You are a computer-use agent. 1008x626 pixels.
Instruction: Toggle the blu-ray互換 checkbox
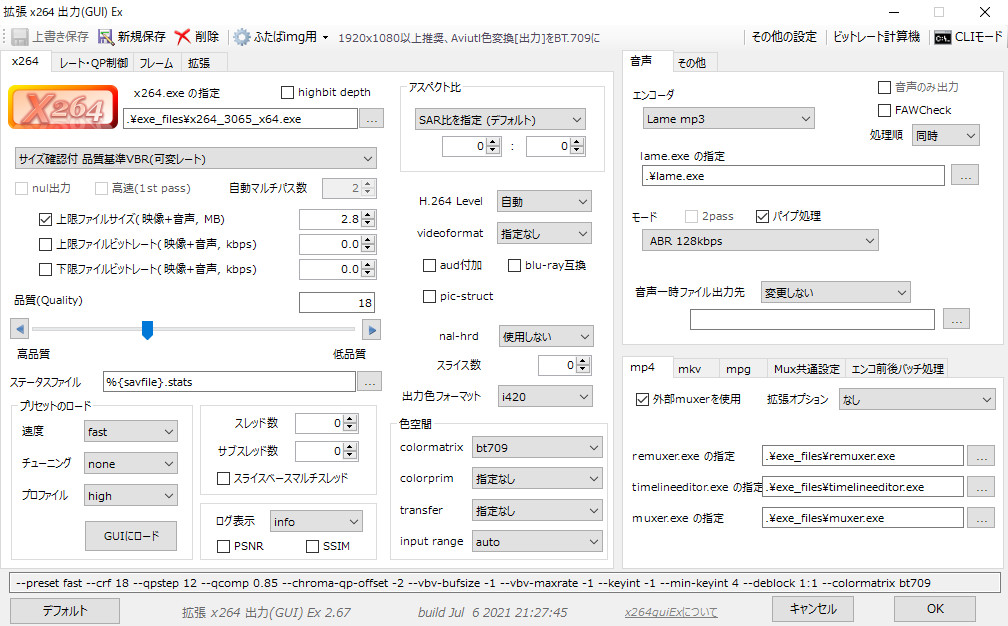(x=515, y=266)
